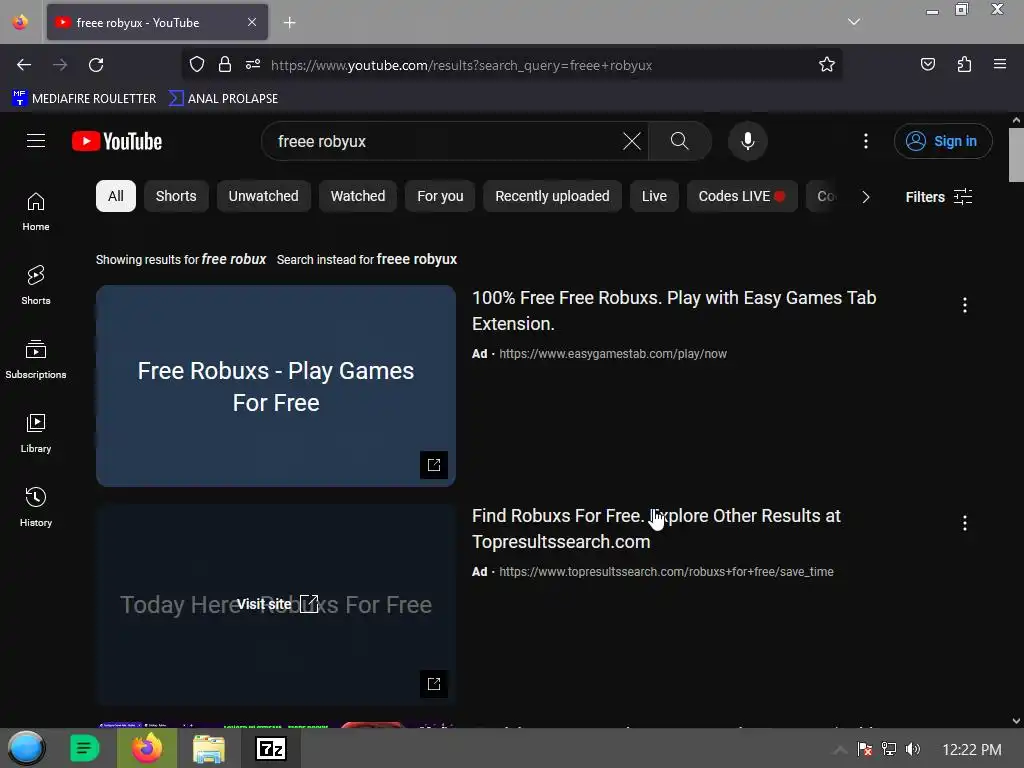The width and height of the screenshot is (1024, 768).
Task: Open the easygamestab.com ad URL
Action: click(613, 354)
